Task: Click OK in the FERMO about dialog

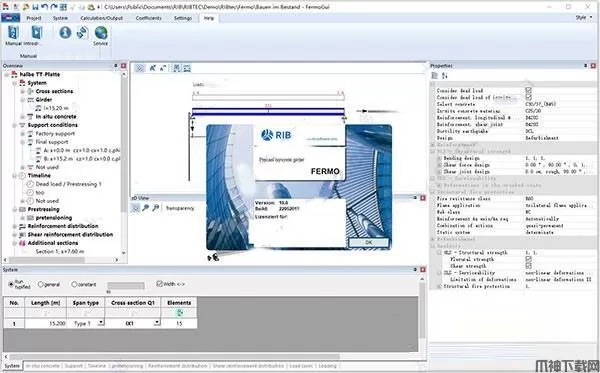Action: 368,242
